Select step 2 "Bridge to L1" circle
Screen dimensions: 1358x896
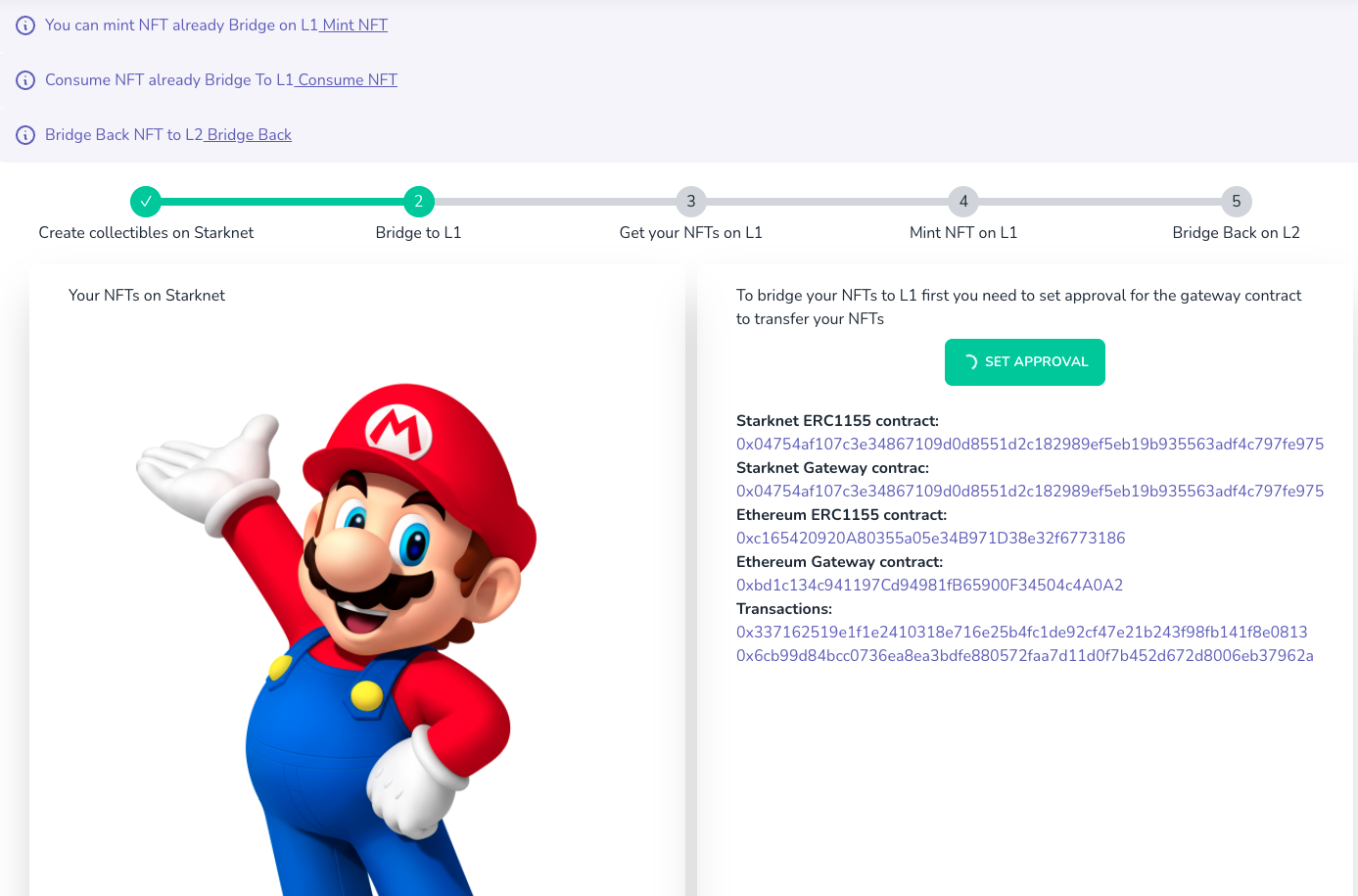pos(418,202)
